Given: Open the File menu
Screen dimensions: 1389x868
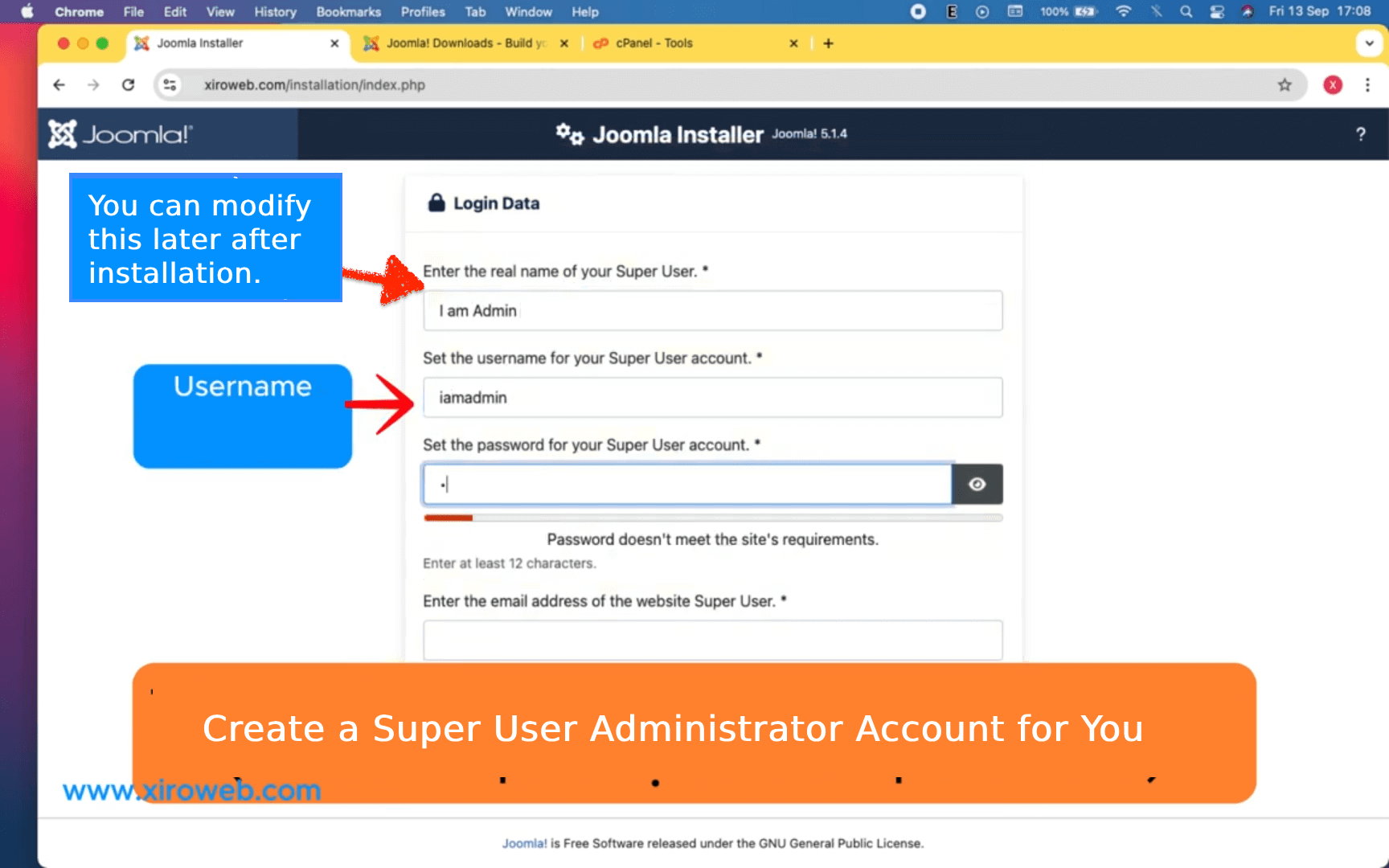Looking at the screenshot, I should tap(133, 11).
